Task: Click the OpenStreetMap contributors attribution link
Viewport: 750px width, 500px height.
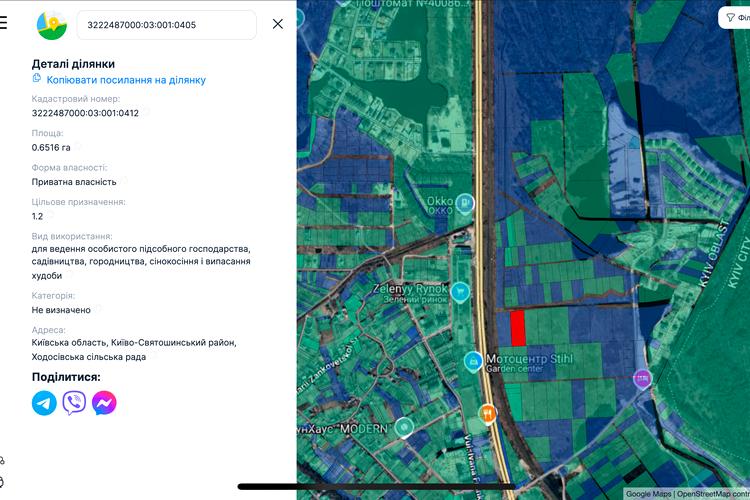Action: click(x=713, y=494)
